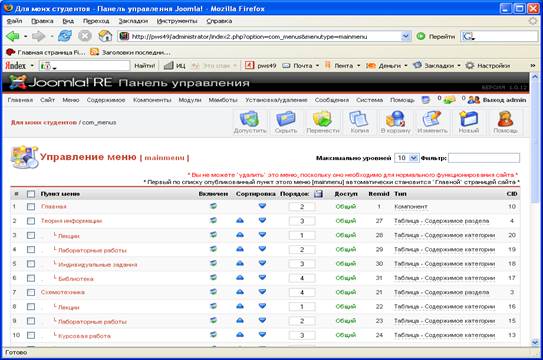This screenshot has height=360, width=543.
Task: Click the browser Back arrow
Action: pyautogui.click(x=13, y=36)
